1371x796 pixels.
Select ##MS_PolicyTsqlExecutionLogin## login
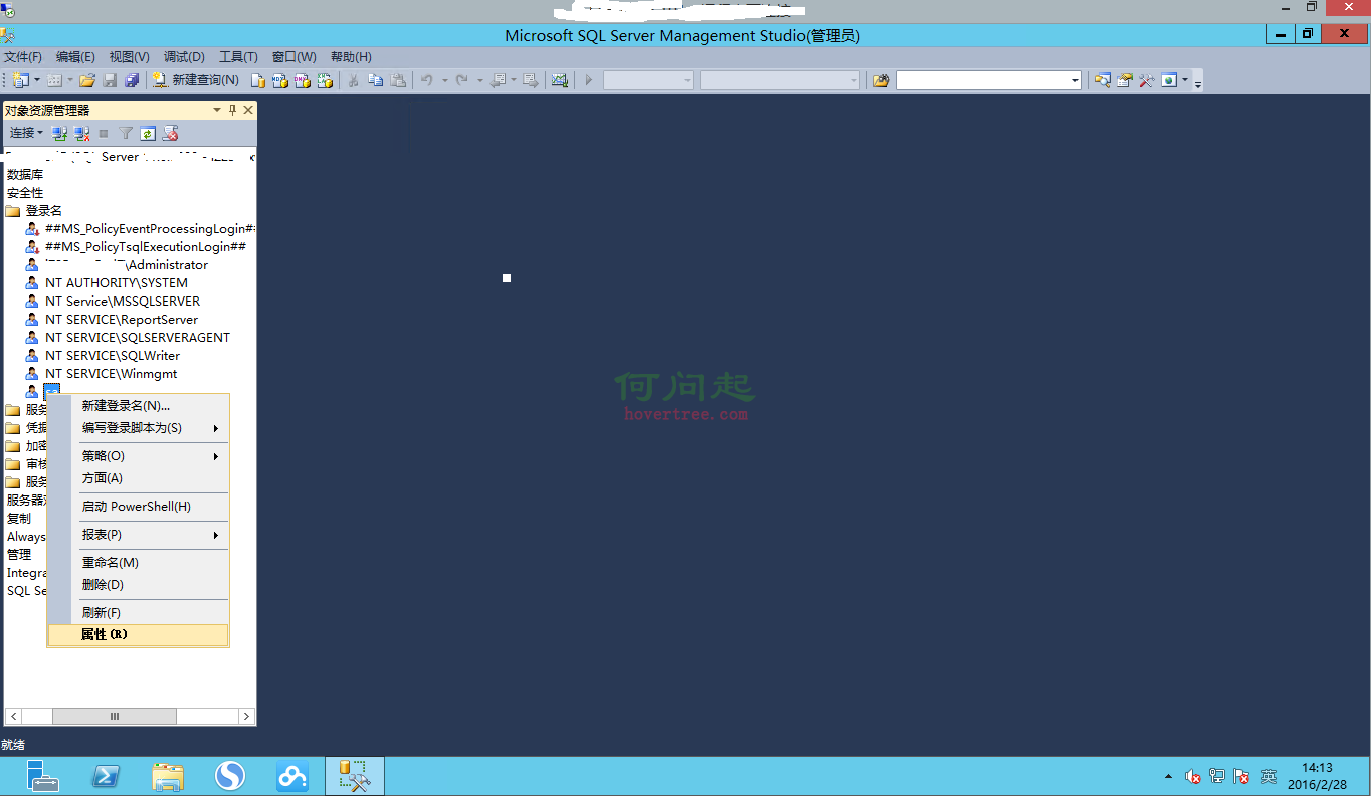(x=145, y=247)
